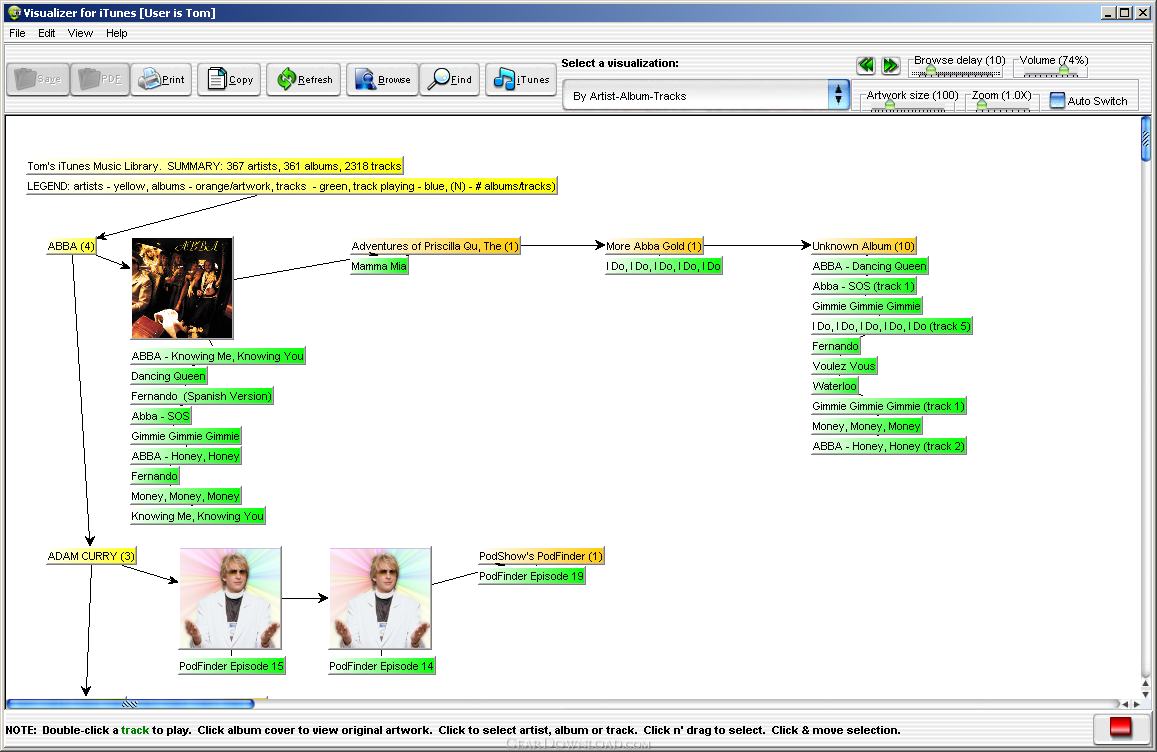This screenshot has height=752, width=1157.
Task: Click the green fast-forward arrows button
Action: coord(891,66)
